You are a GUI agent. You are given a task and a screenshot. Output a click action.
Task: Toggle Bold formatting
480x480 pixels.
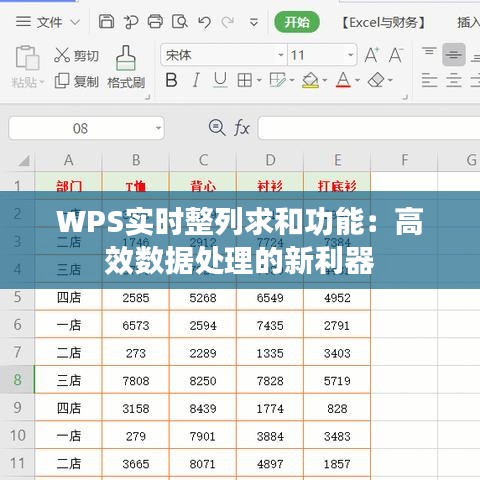(x=171, y=80)
